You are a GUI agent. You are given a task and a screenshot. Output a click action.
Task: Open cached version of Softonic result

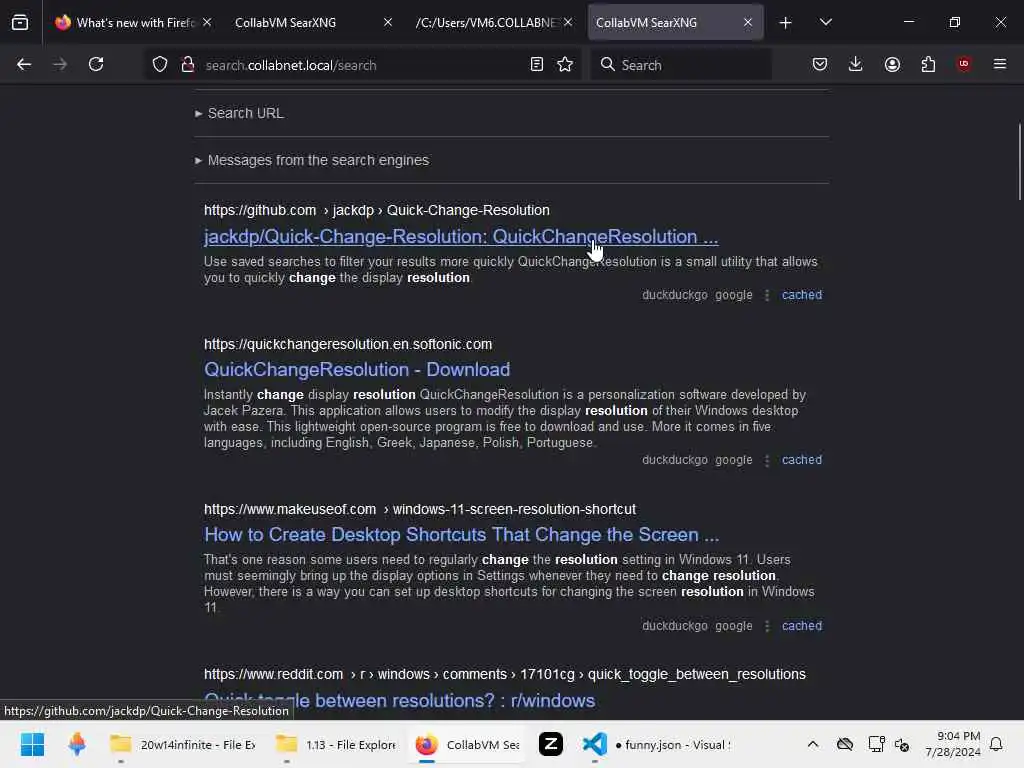click(802, 460)
